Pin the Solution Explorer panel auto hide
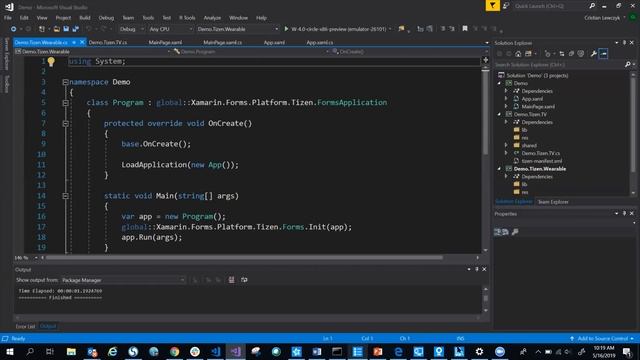Screen dimensions: 640x360 click(x=624, y=43)
